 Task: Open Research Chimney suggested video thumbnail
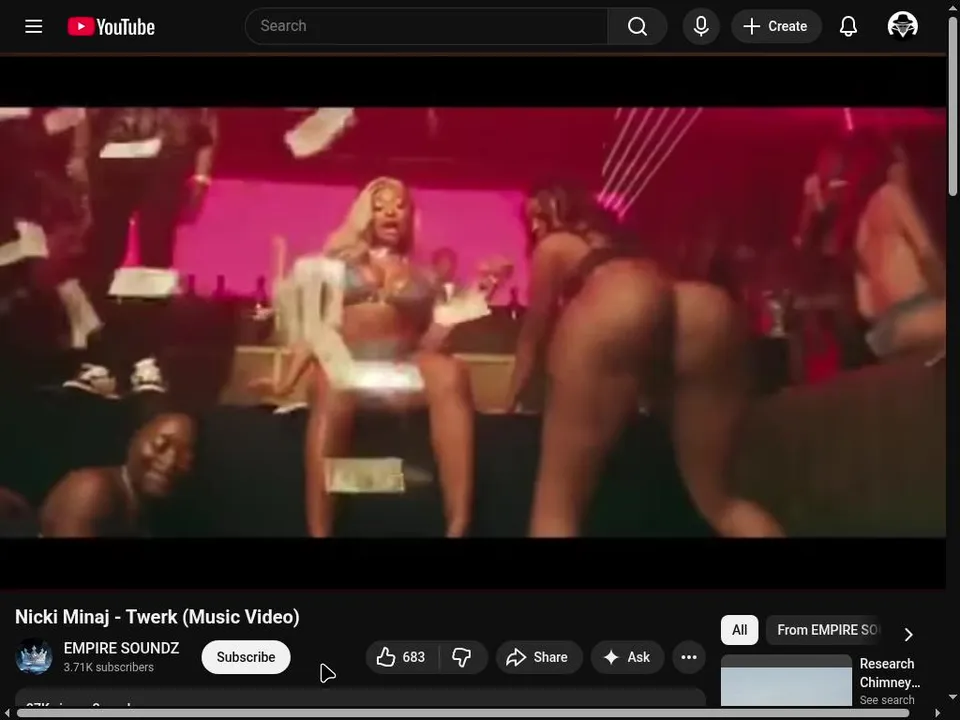tap(786, 681)
